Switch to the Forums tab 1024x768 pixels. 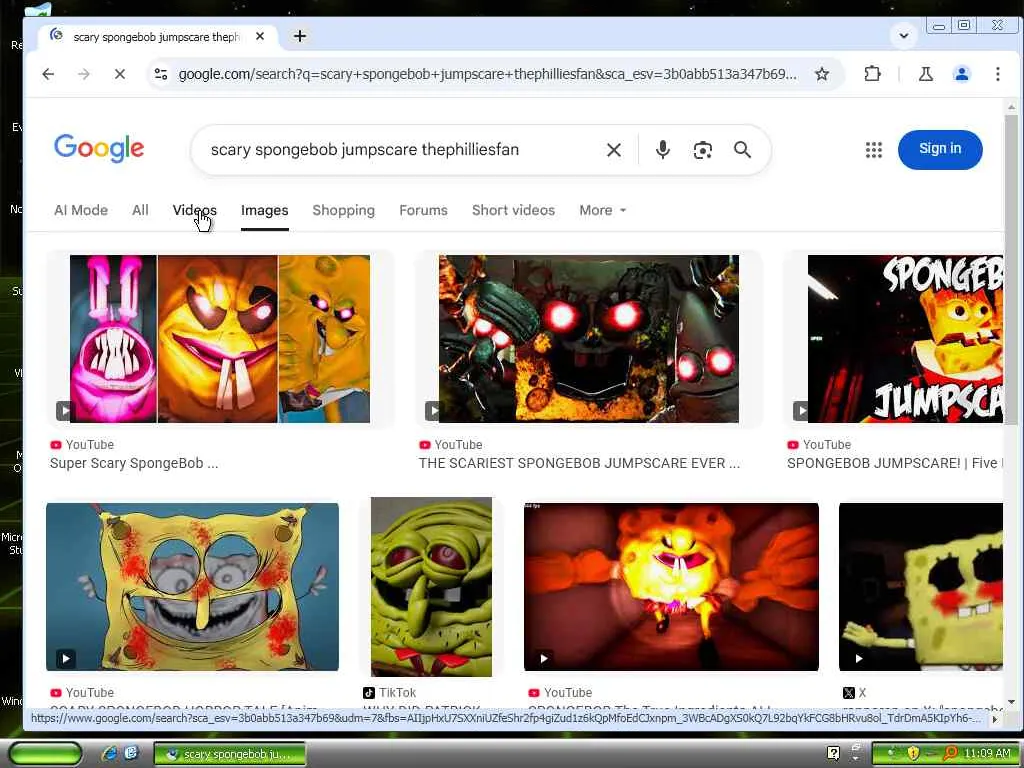tap(423, 210)
